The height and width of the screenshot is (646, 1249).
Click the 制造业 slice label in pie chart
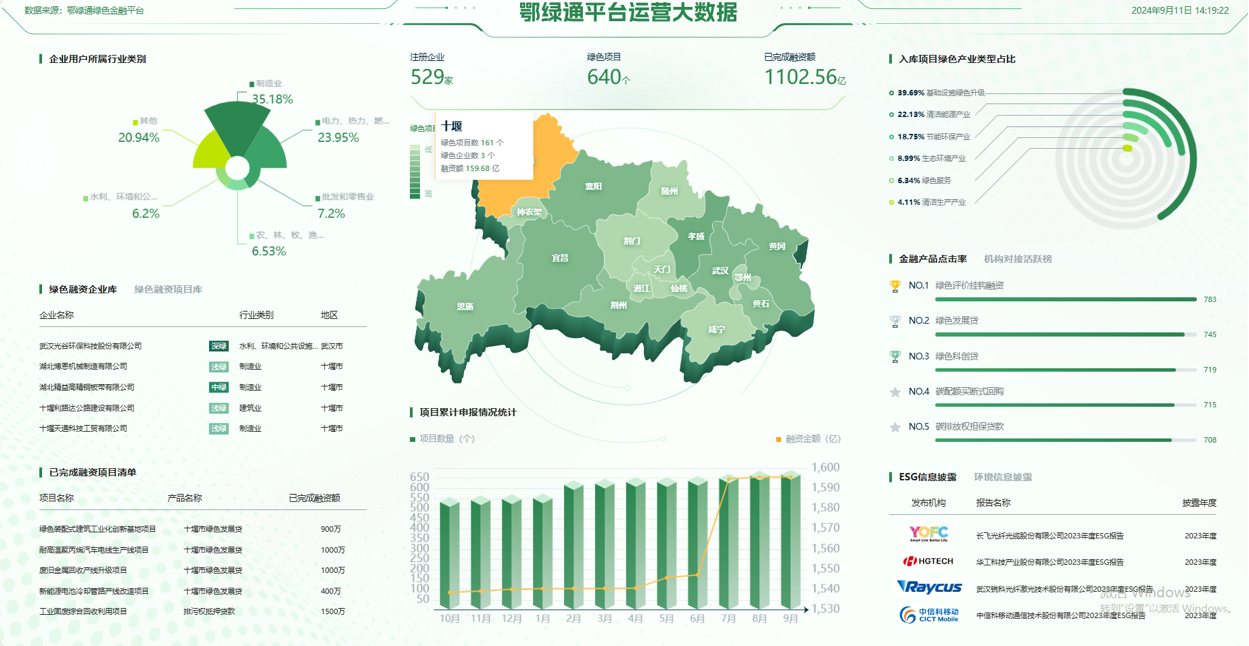268,84
